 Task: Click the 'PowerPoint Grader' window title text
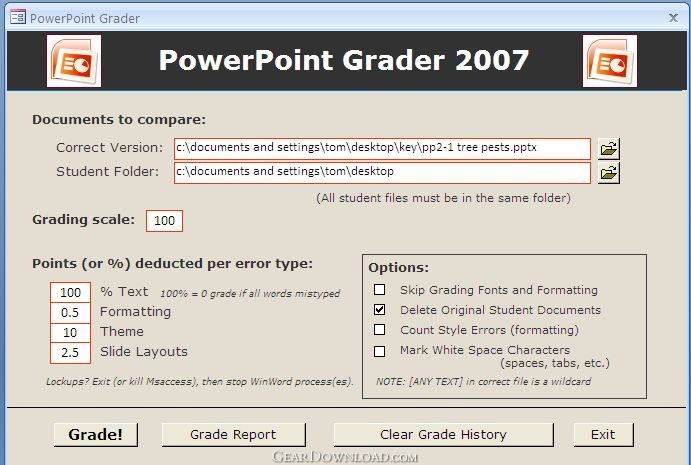point(85,19)
